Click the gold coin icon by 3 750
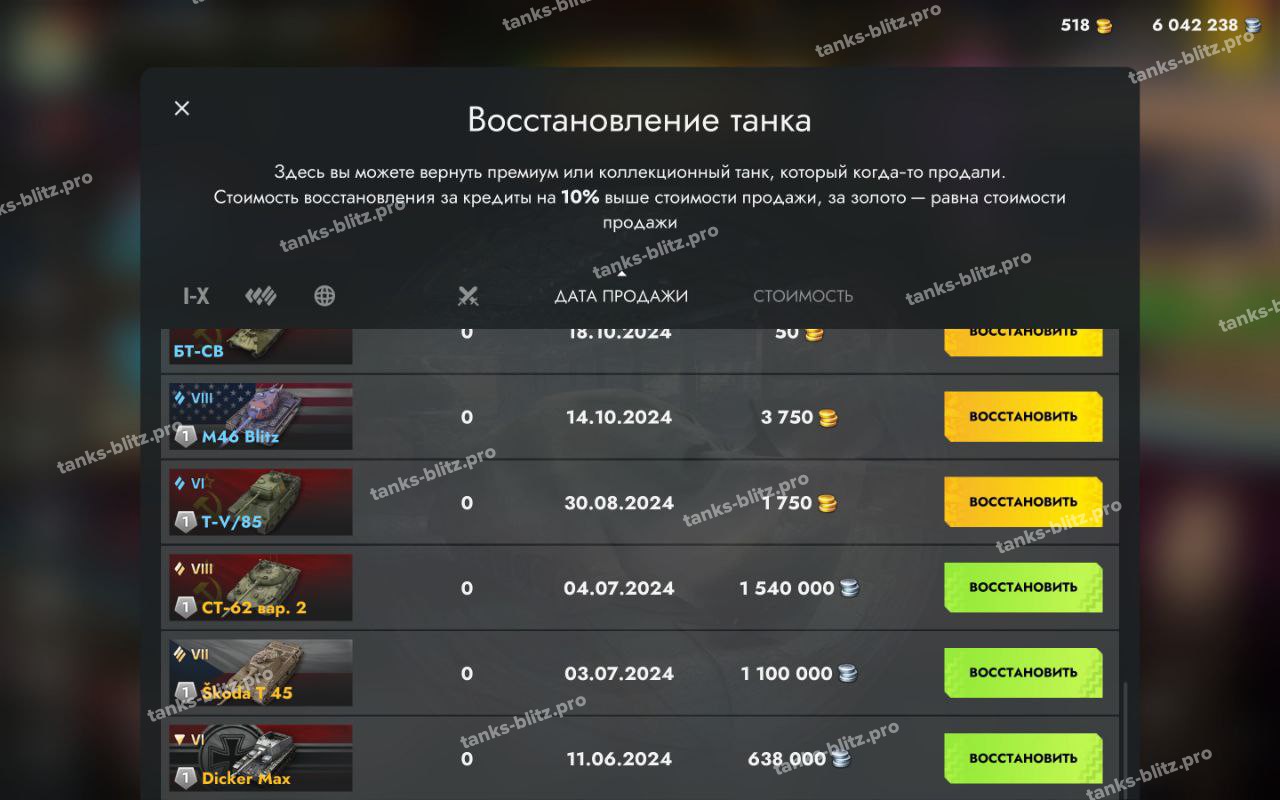The image size is (1280, 800). 828,418
